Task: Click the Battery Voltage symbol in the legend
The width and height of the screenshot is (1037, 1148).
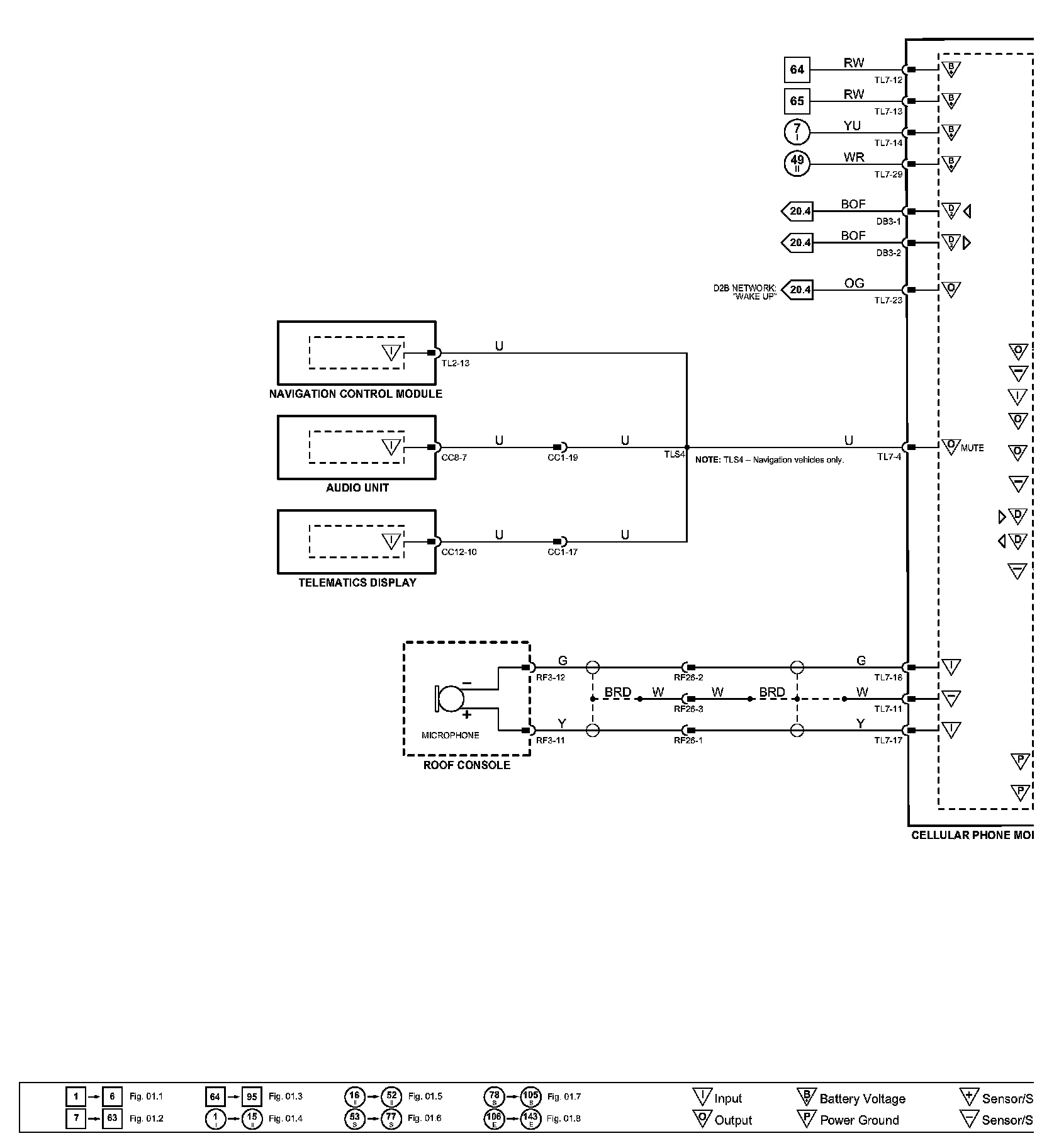Action: point(806,1097)
